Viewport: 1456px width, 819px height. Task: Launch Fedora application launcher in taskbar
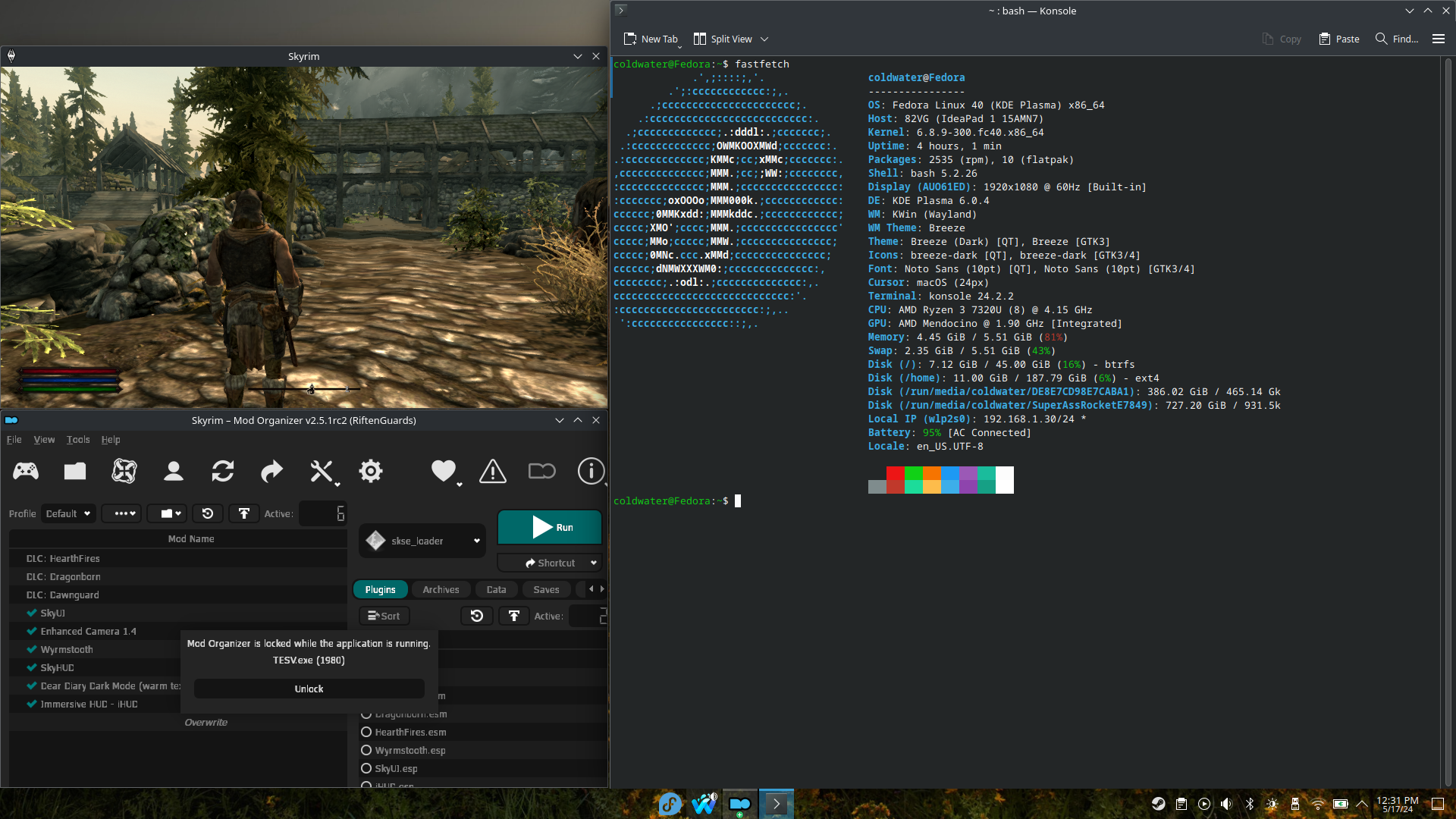[670, 804]
